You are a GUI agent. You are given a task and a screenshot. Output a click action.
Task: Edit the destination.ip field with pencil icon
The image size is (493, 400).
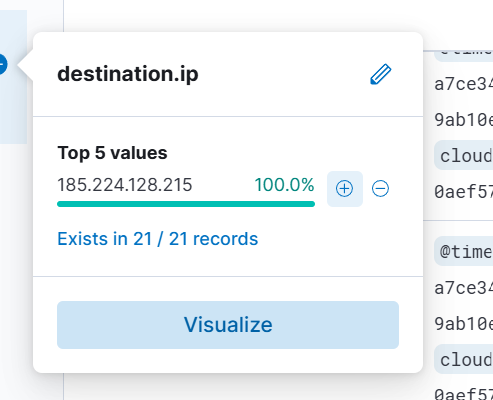381,74
